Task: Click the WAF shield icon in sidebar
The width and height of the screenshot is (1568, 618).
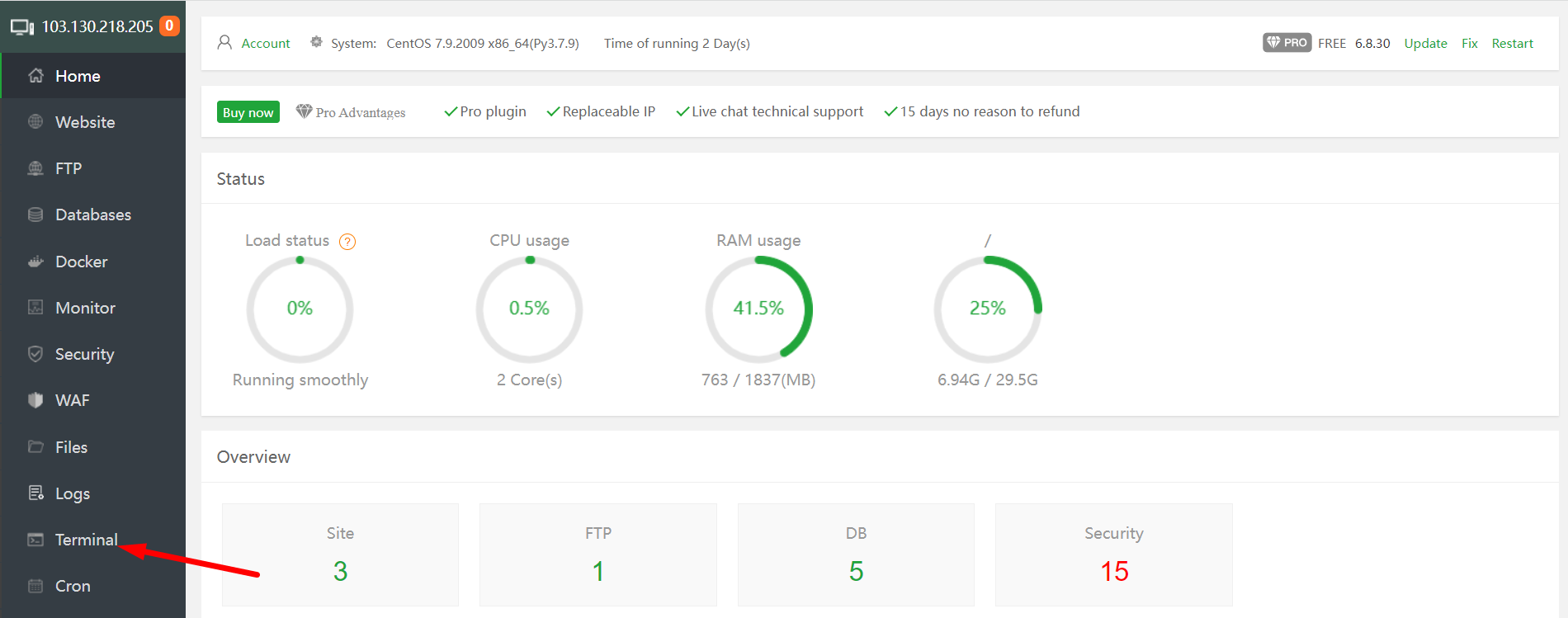Action: pyautogui.click(x=35, y=400)
